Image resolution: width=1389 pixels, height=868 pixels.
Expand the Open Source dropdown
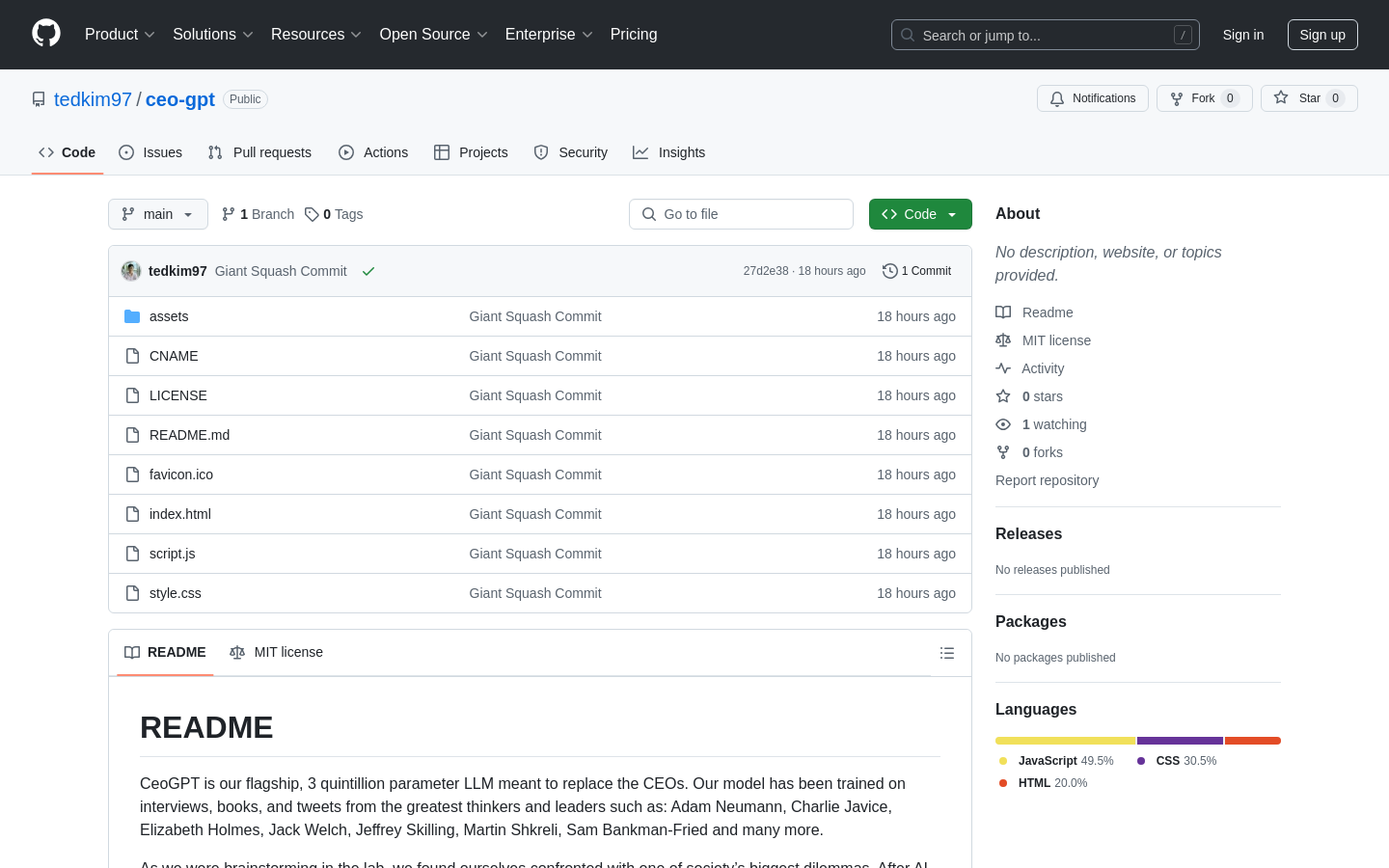tap(434, 35)
